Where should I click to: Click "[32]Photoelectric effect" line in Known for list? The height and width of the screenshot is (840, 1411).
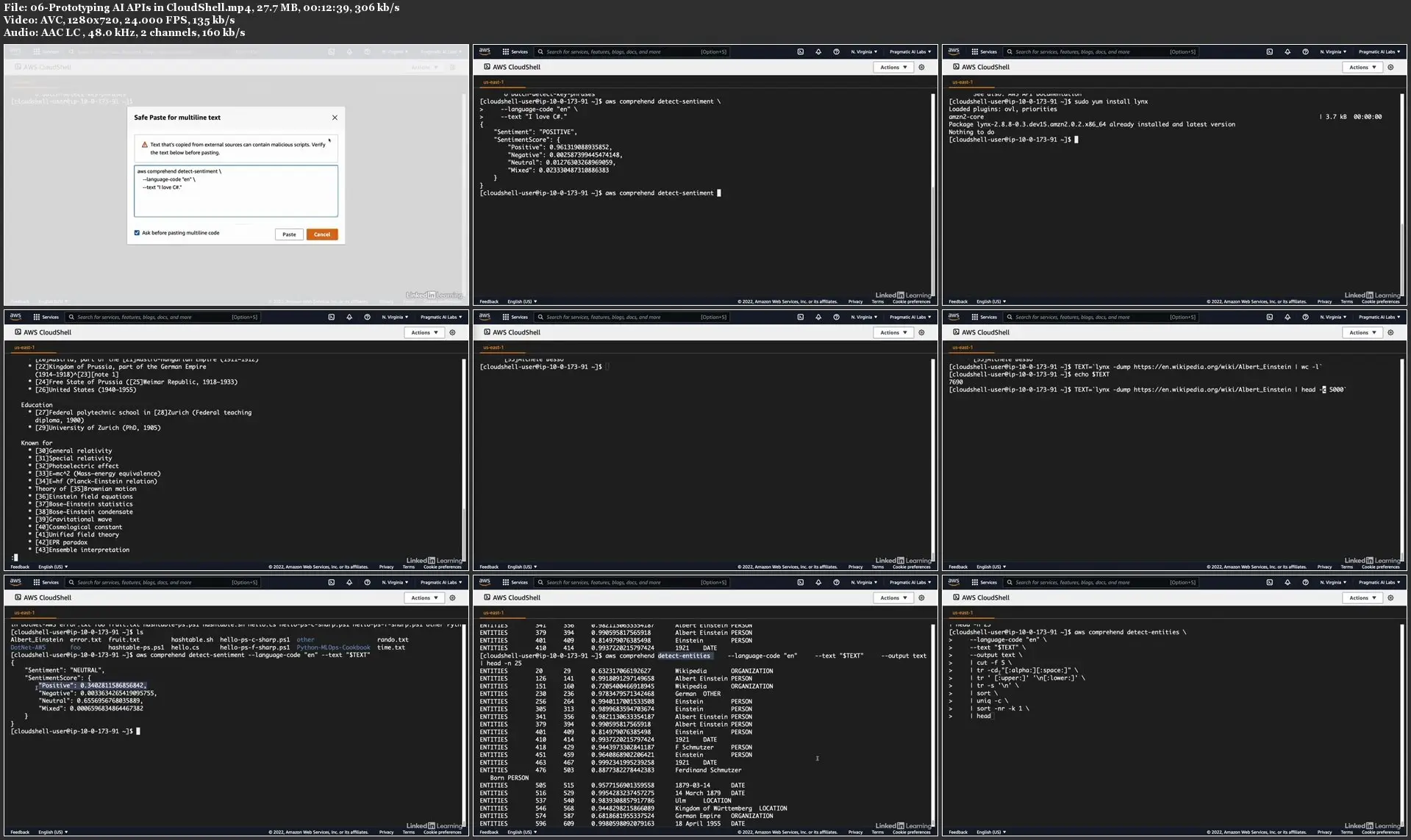[x=77, y=466]
